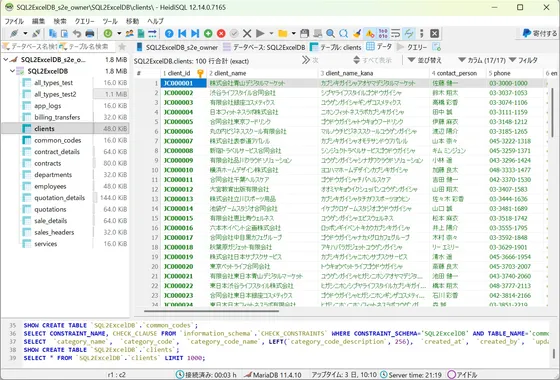Open the カラム (17/17) column dropdown
Viewport: 560px width, 380px height.
[x=482, y=60]
